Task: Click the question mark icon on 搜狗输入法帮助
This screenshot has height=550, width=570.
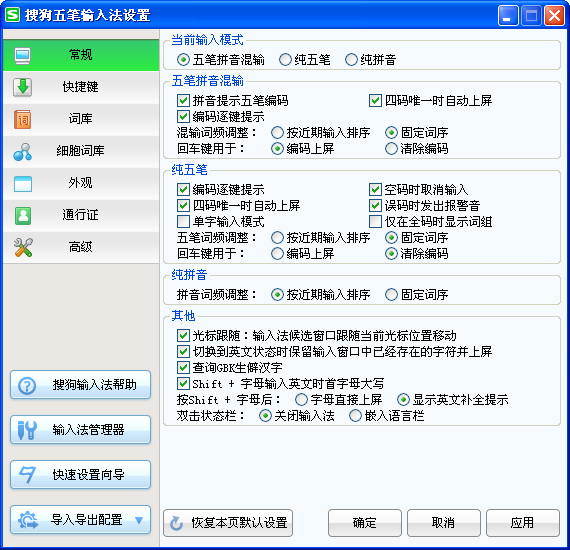Action: pyautogui.click(x=27, y=385)
